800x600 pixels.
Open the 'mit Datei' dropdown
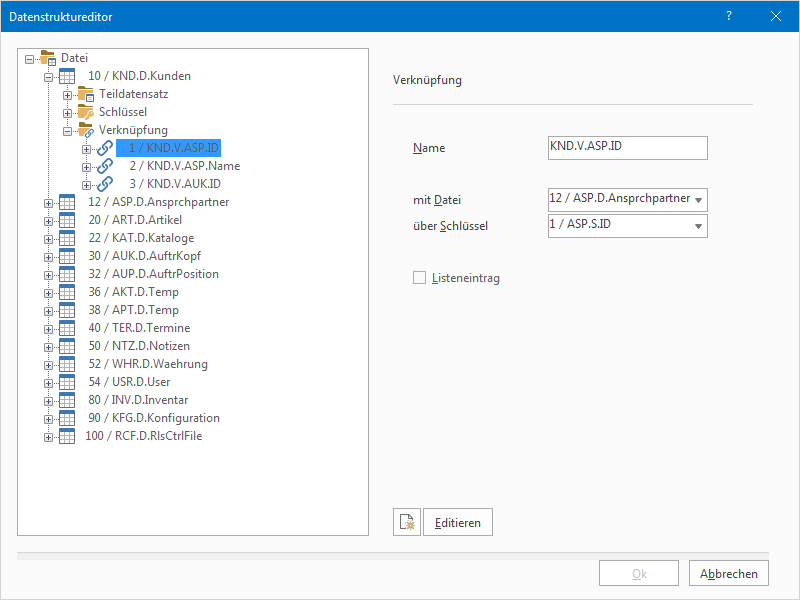698,200
